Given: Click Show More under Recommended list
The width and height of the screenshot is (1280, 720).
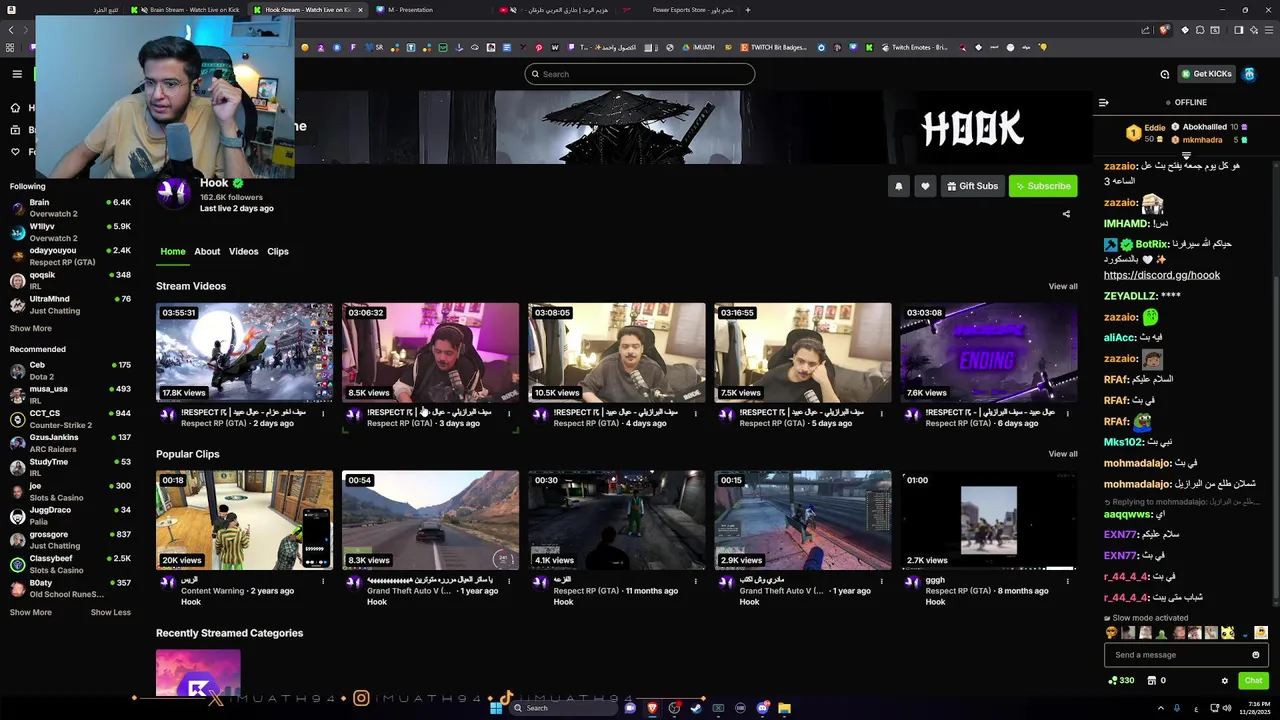Looking at the screenshot, I should tap(31, 612).
